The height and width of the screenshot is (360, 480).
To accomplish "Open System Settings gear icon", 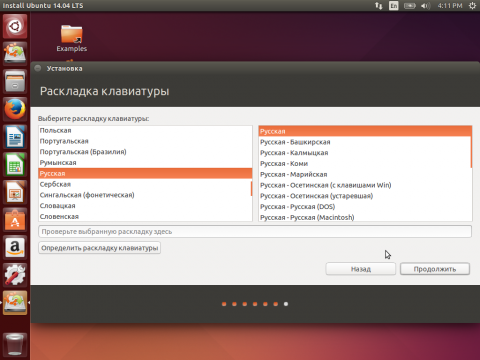I will (15, 275).
